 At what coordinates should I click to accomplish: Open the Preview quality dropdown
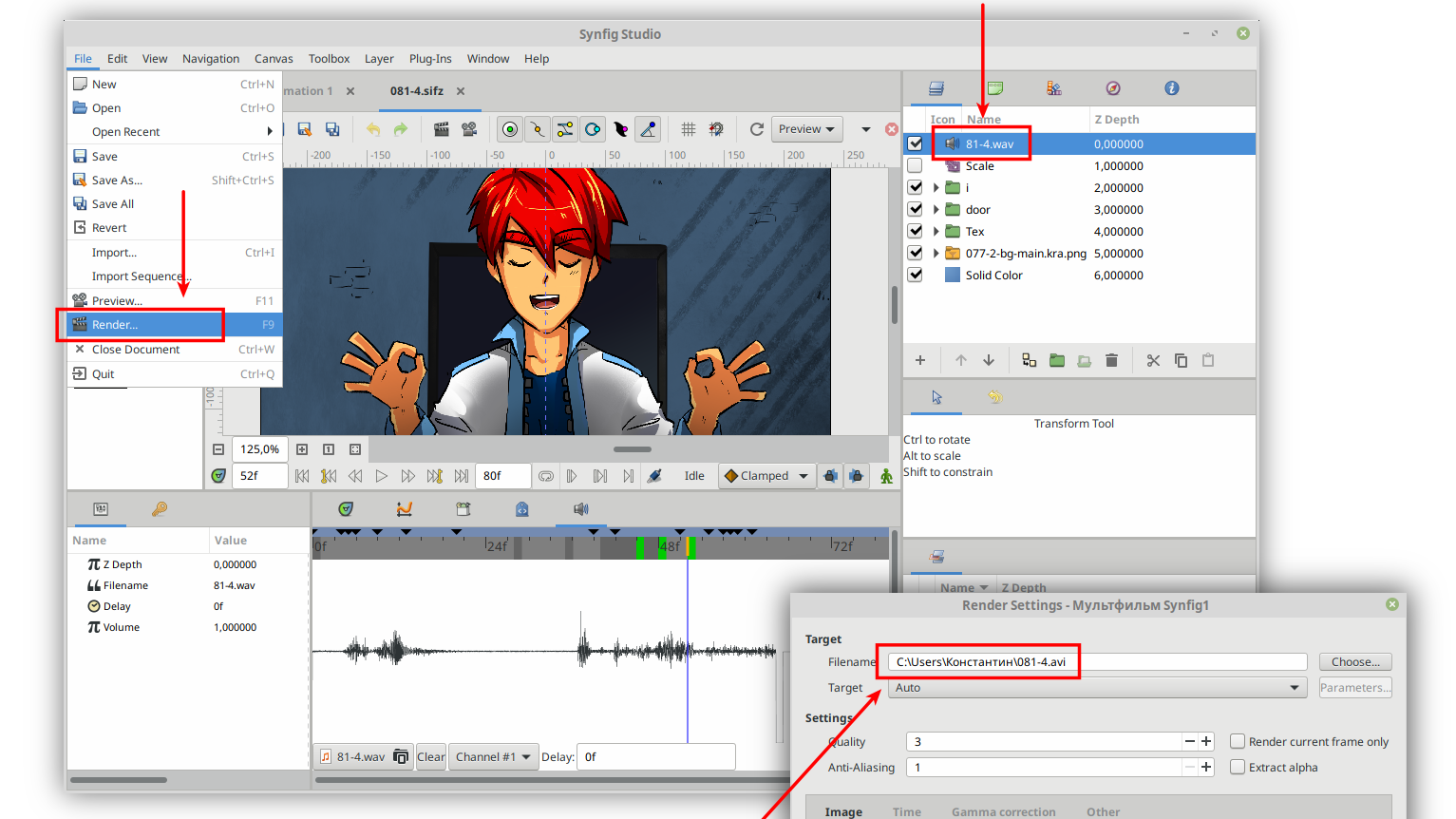coord(807,129)
